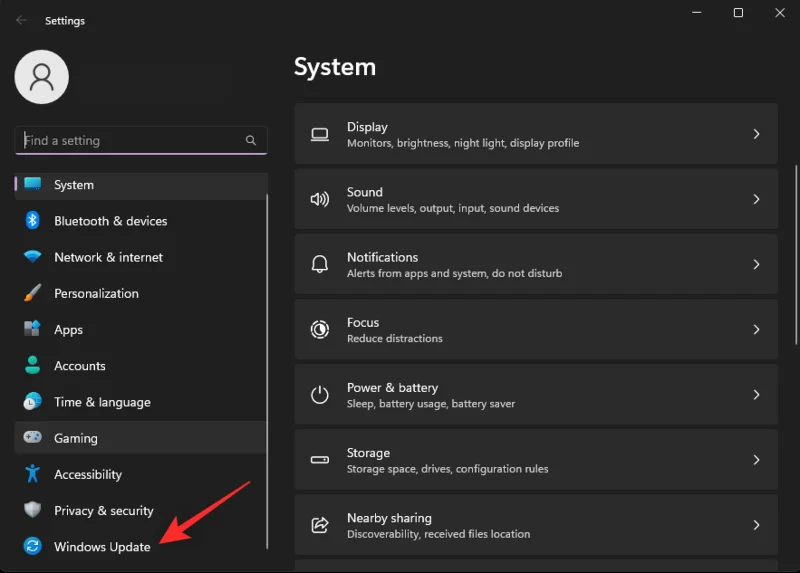Image resolution: width=800 pixels, height=573 pixels.
Task: Click the Accounts person icon
Action: (x=33, y=365)
